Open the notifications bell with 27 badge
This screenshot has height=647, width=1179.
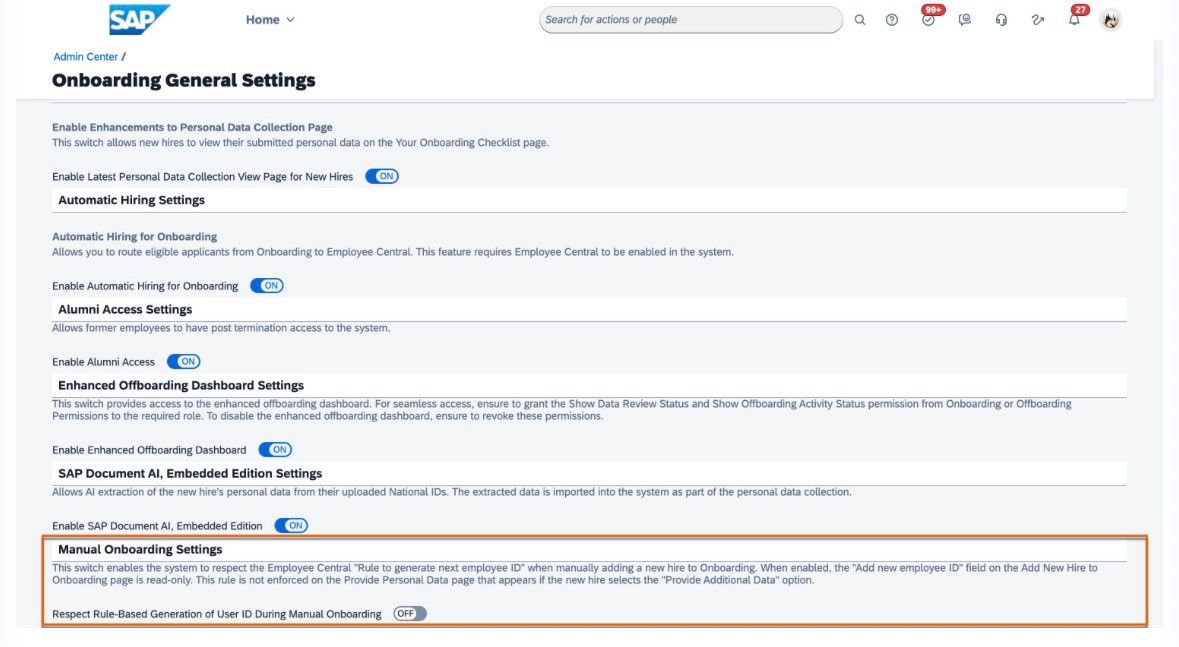[x=1077, y=17]
